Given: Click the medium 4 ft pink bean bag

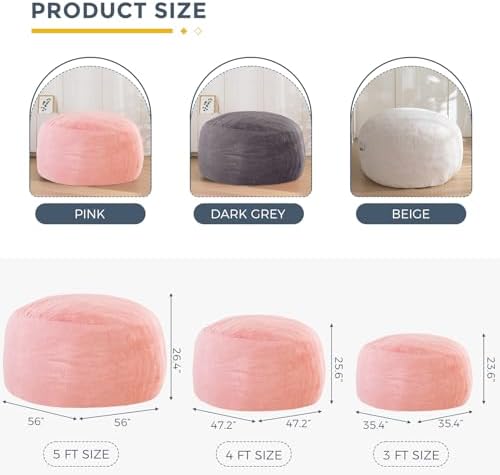Looking at the screenshot, I should (x=259, y=362).
